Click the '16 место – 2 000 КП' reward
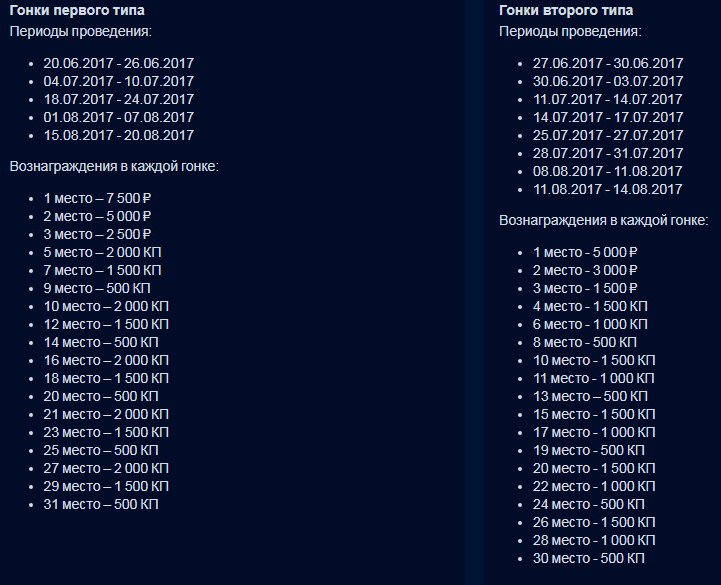Screen dimensions: 721x585 coord(106,360)
